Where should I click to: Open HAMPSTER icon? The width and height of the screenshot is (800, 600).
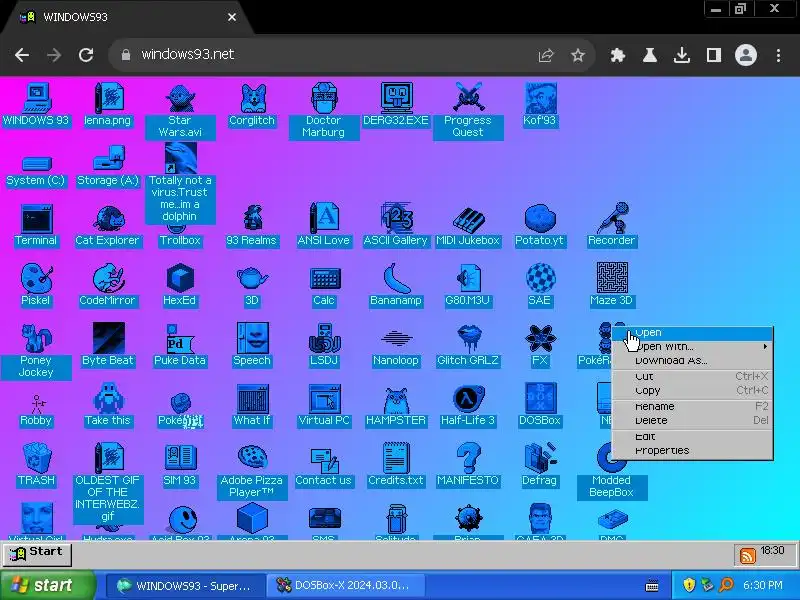(x=396, y=400)
